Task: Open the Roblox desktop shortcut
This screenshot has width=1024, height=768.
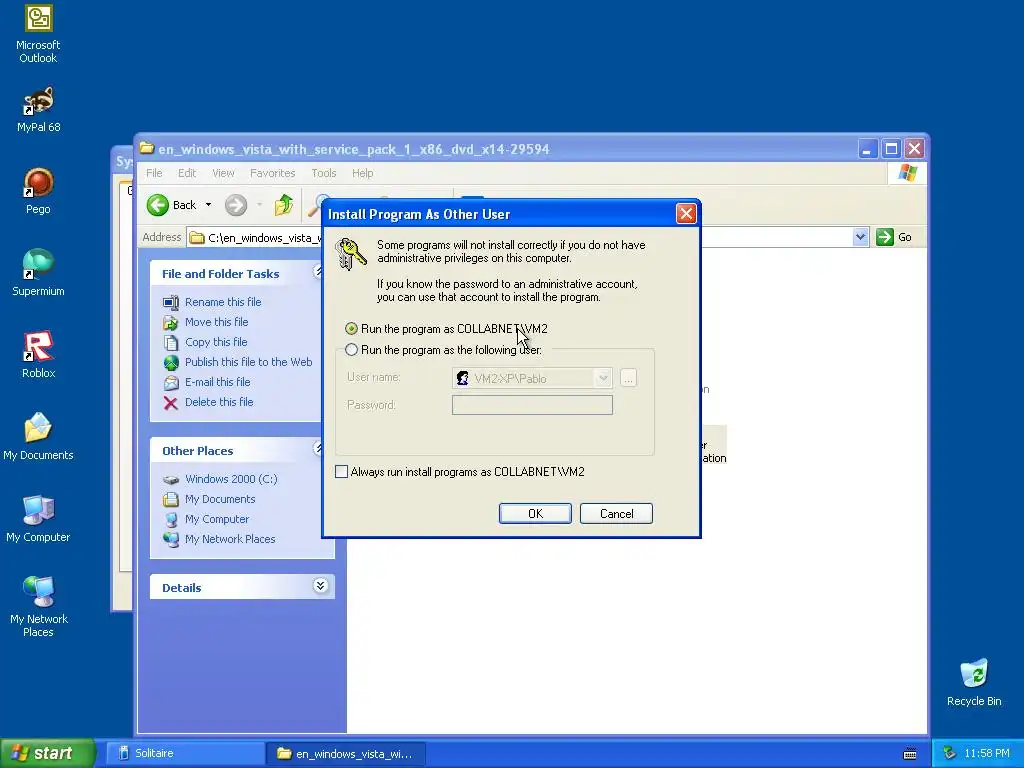Action: [38, 355]
